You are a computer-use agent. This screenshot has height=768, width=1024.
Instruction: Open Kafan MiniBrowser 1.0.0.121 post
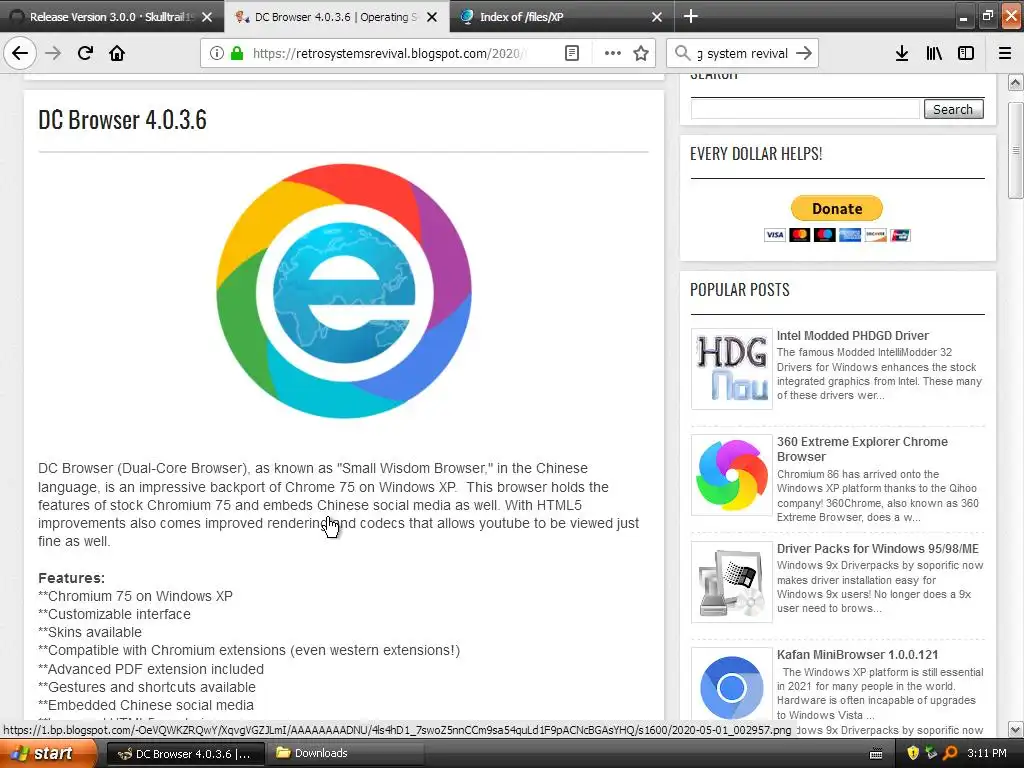pos(857,654)
